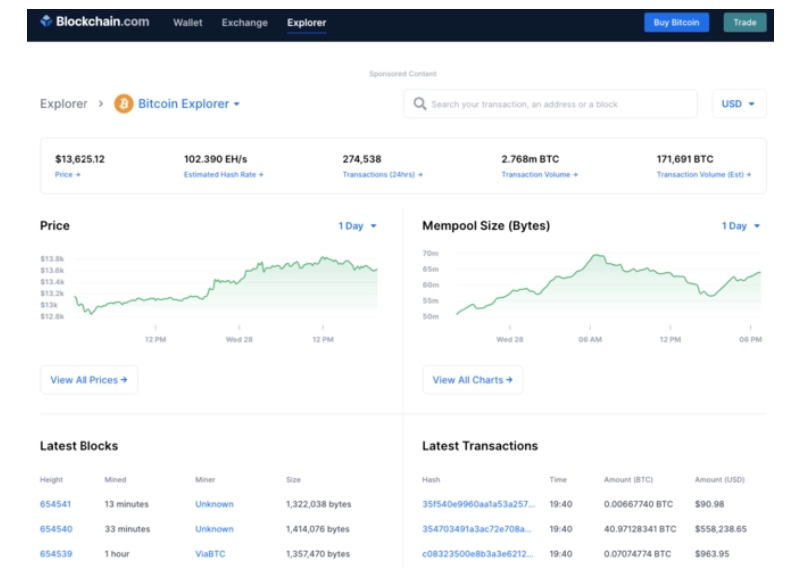Open the Price stat link
This screenshot has height=582, width=809.
[68, 174]
